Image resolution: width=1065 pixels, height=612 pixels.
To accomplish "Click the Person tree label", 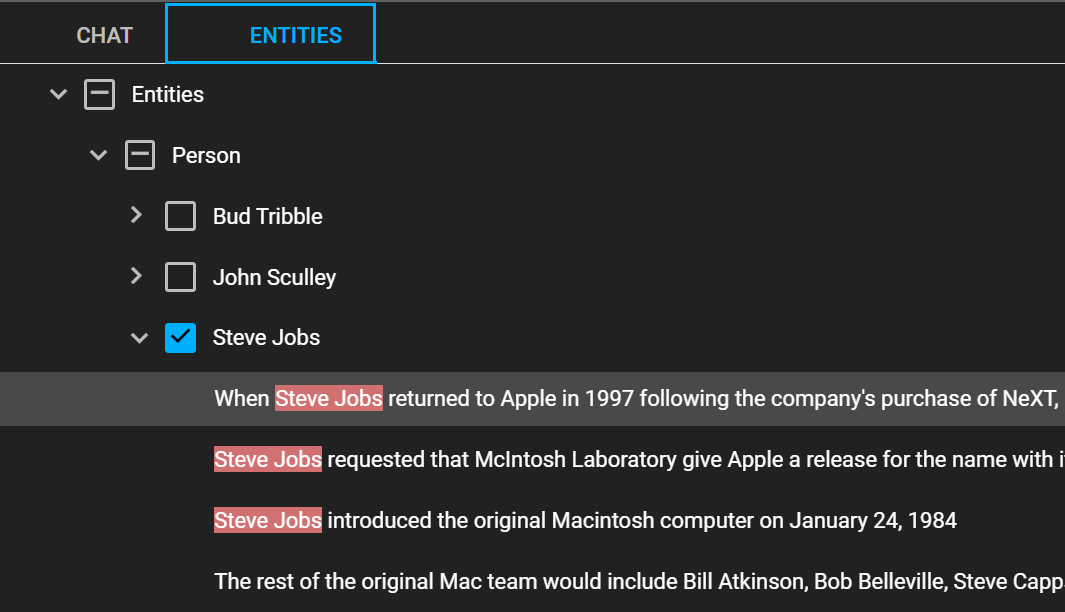I will (206, 156).
